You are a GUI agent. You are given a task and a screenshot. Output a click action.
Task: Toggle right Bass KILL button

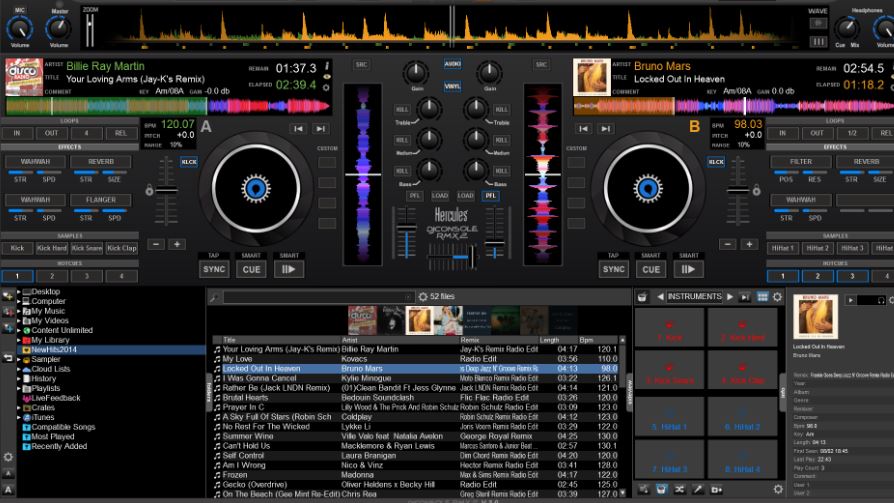click(502, 171)
